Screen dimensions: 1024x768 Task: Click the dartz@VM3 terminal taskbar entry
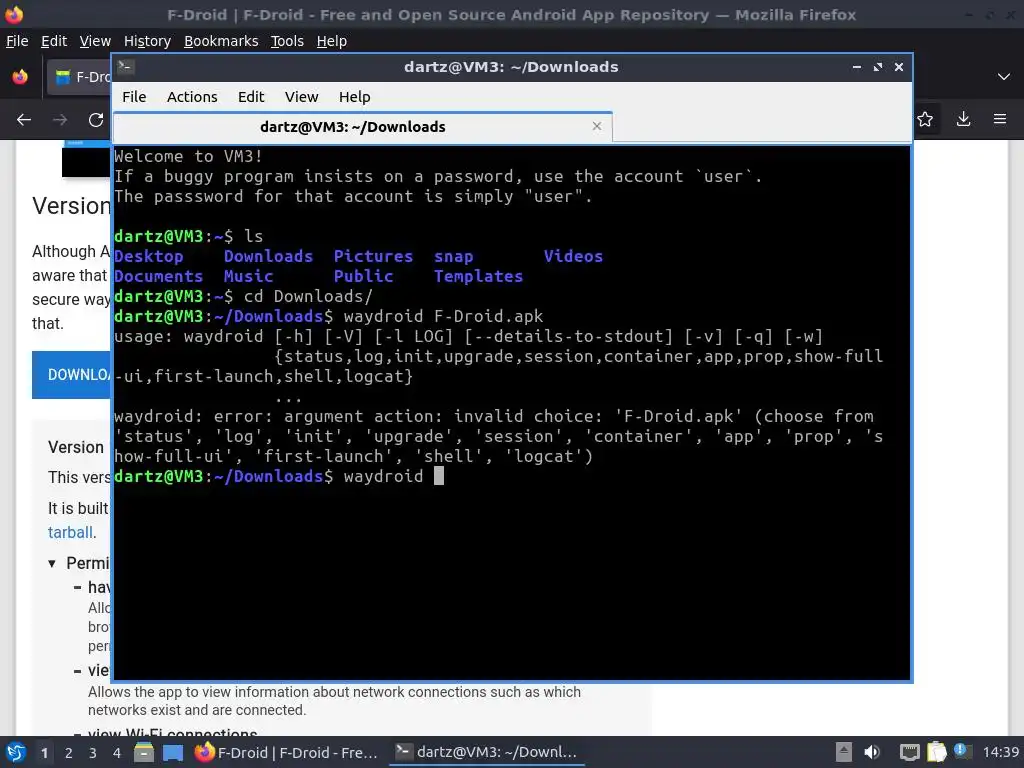pos(487,752)
